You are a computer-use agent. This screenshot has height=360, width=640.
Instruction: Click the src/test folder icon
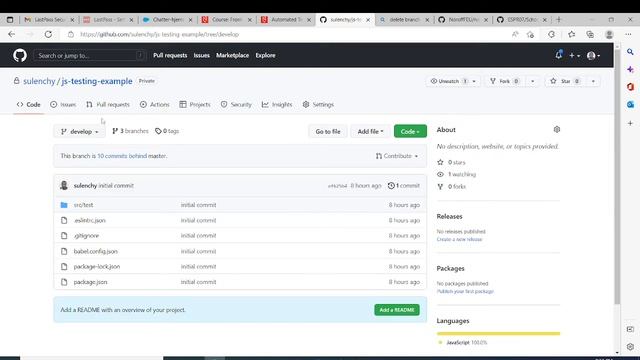tap(64, 205)
